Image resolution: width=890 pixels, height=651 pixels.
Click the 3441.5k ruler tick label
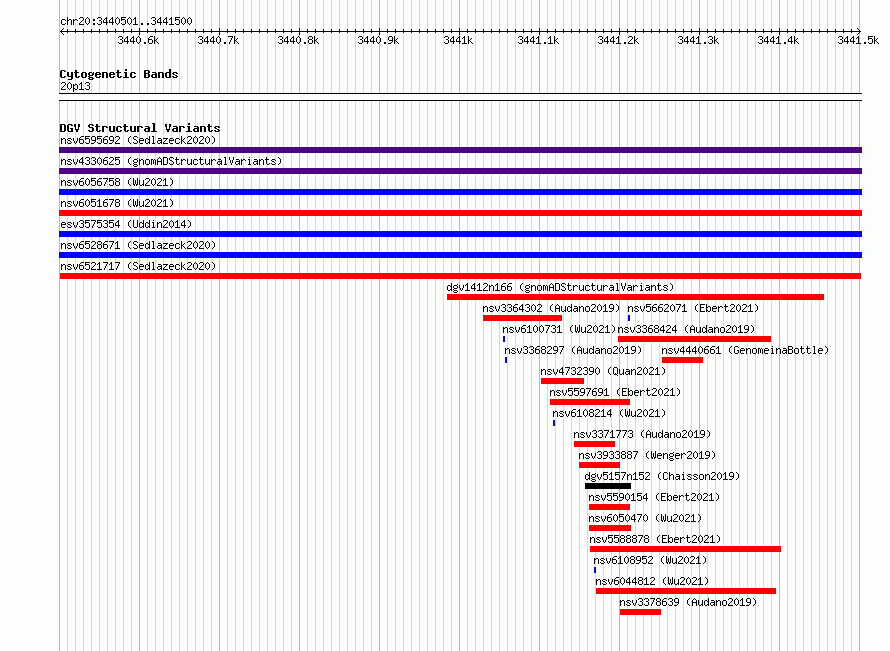pos(858,40)
